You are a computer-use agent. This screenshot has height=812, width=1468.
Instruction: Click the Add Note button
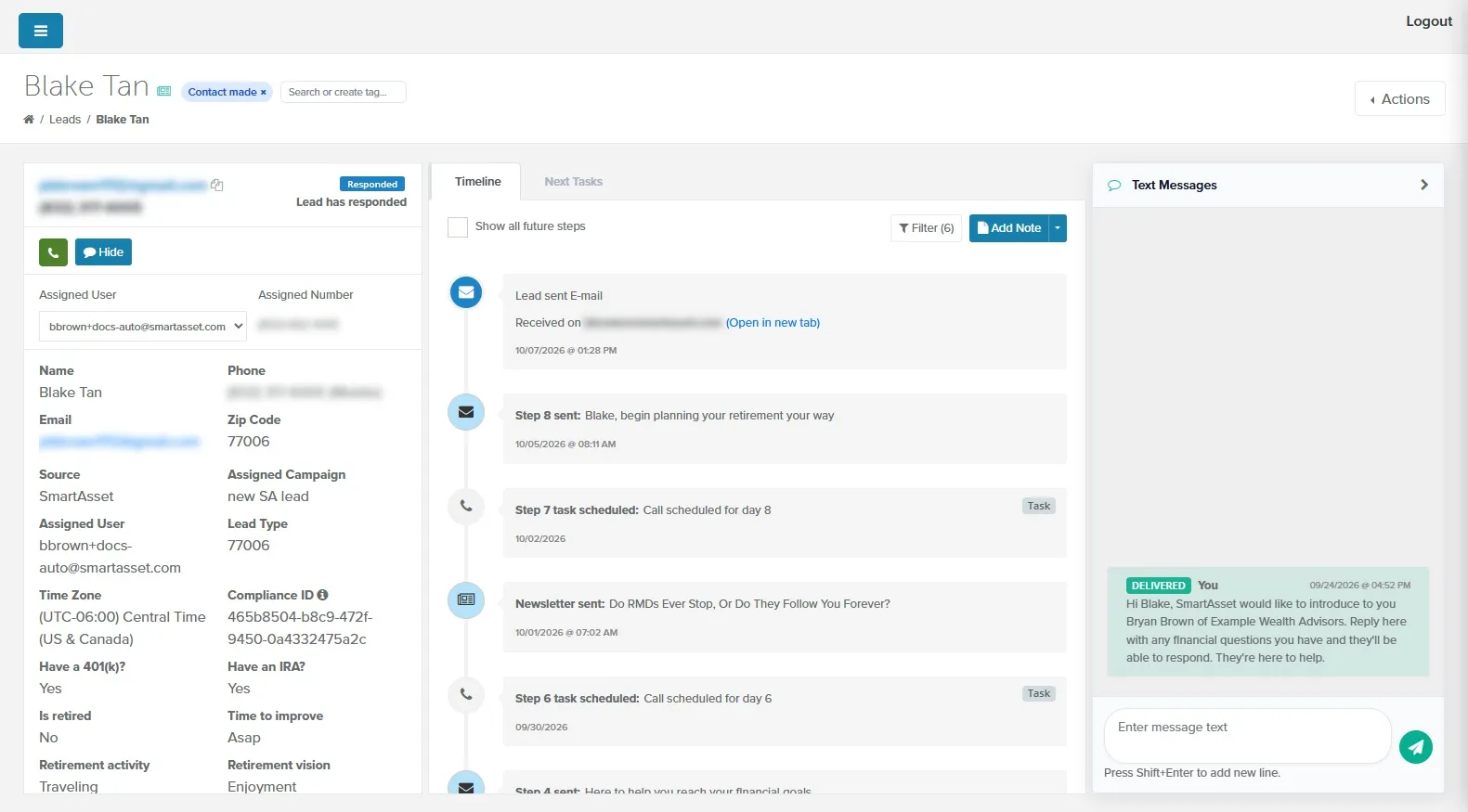tap(1009, 228)
